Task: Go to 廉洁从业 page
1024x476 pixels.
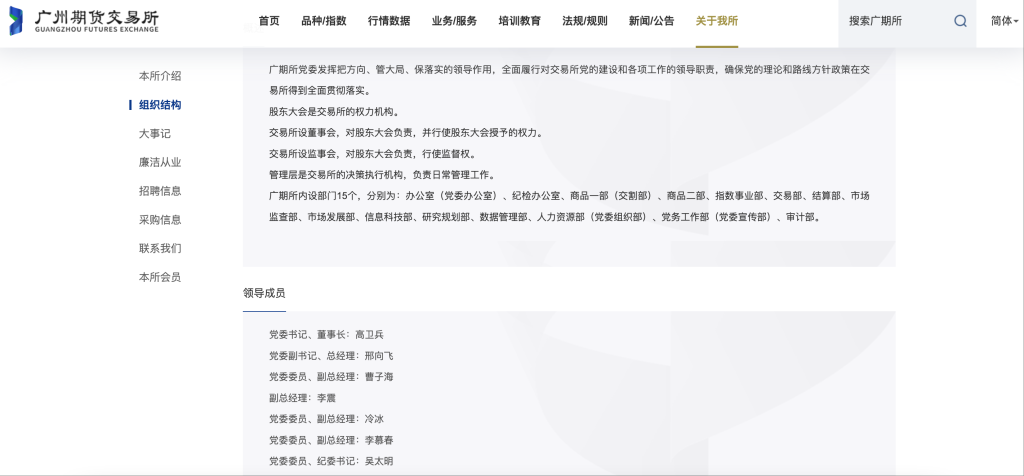Action: tap(160, 162)
